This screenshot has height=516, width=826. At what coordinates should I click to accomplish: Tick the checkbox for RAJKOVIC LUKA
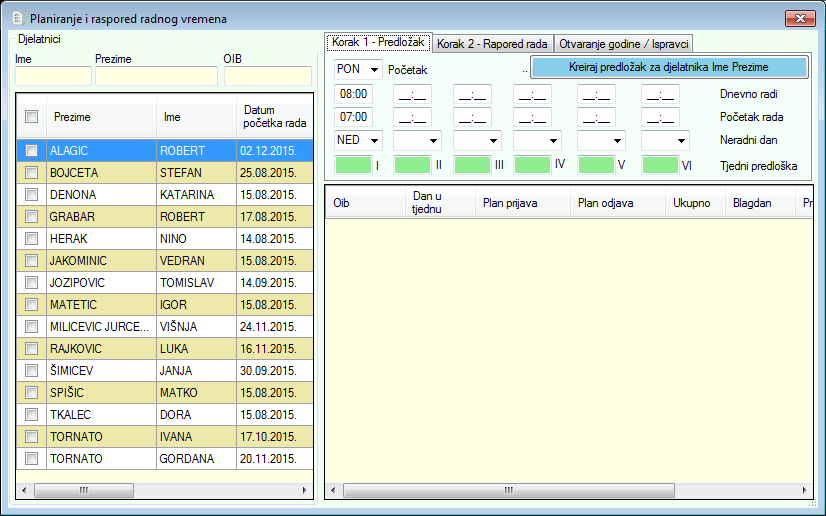point(32,349)
